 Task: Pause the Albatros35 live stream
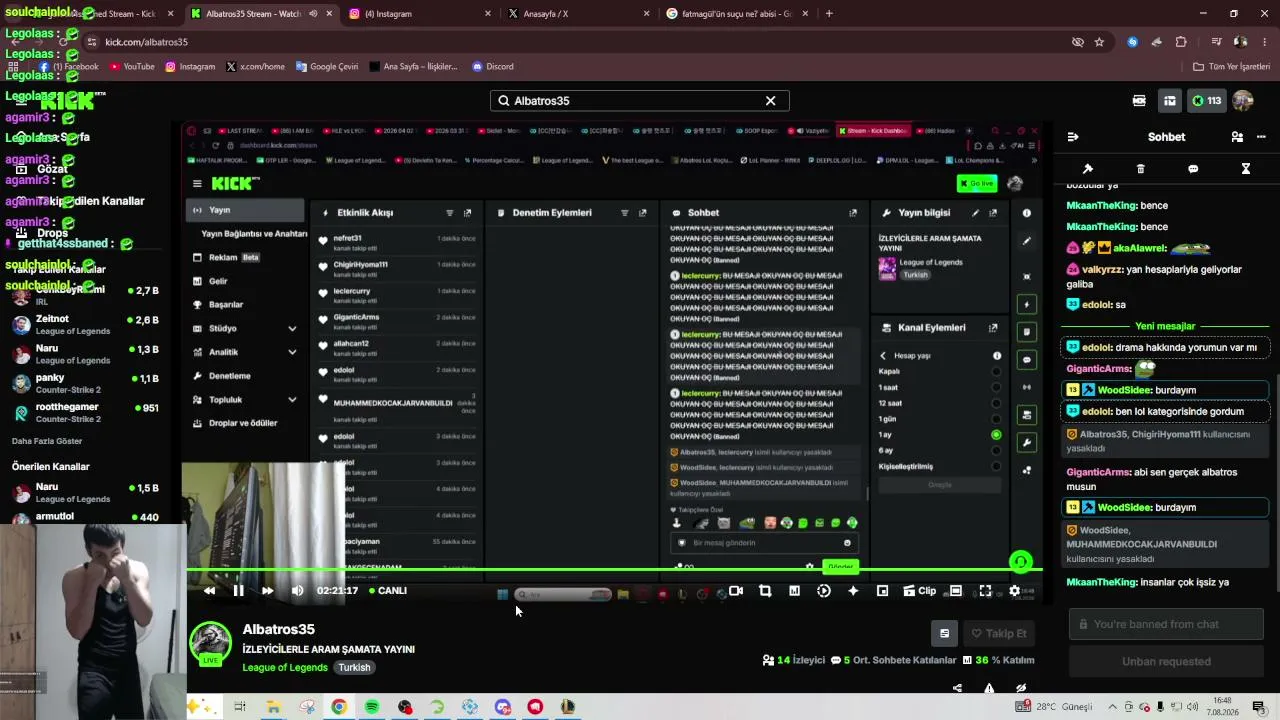[238, 591]
